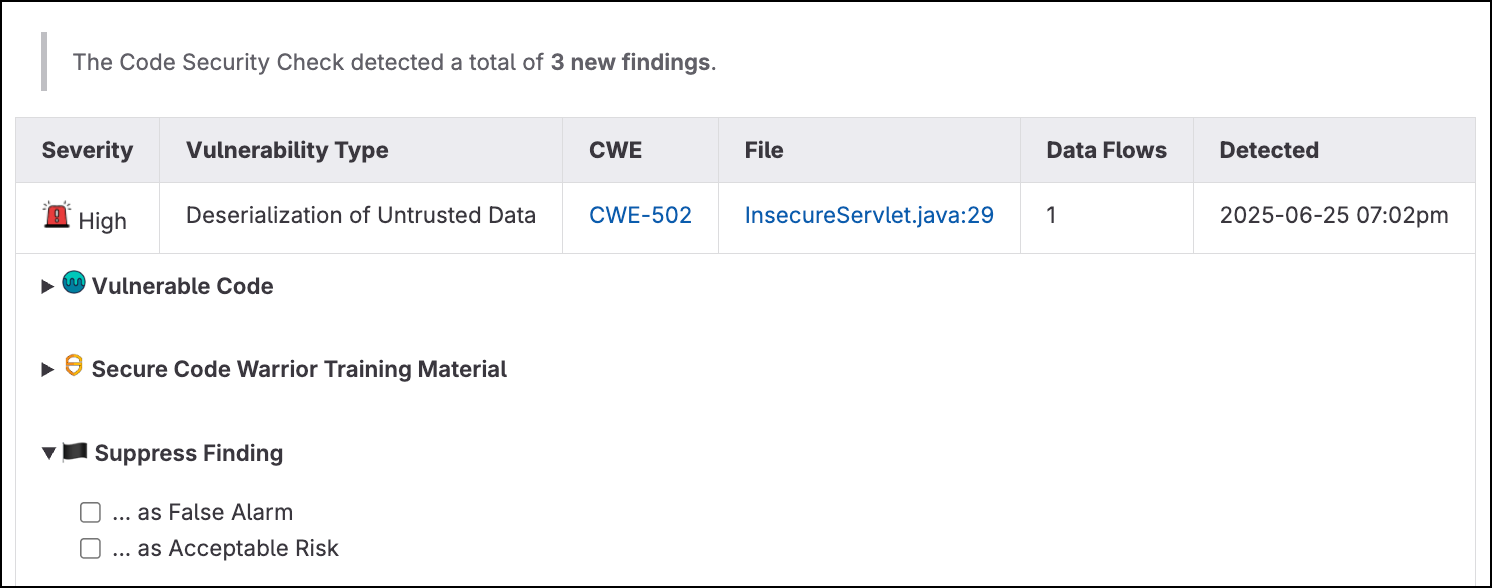
Task: Open the CWE-502 link
Action: pos(640,215)
